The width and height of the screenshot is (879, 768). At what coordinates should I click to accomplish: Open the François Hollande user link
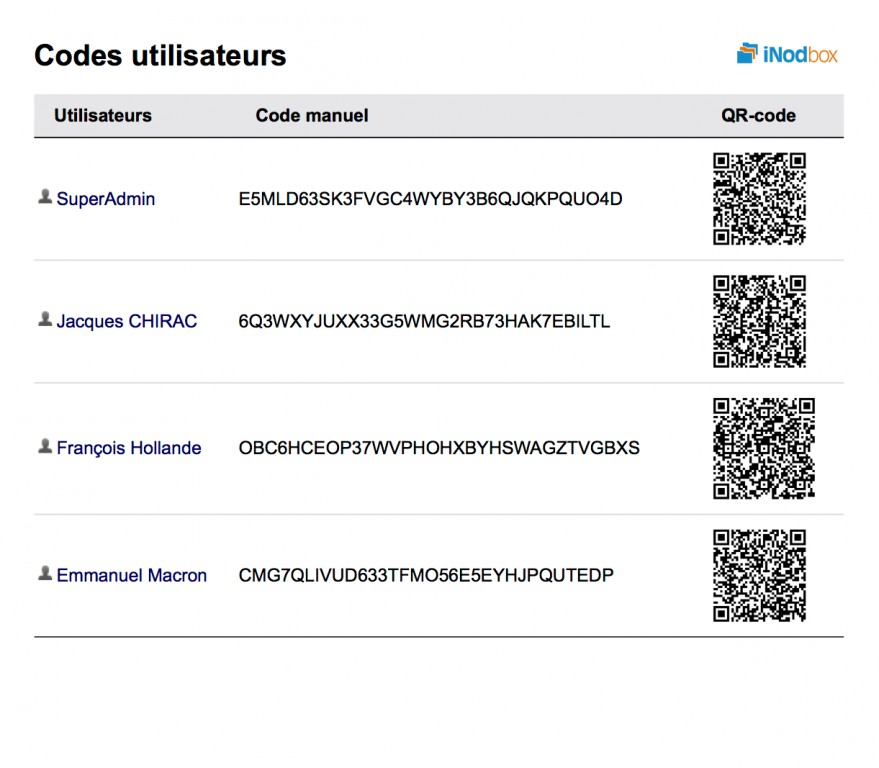[129, 448]
